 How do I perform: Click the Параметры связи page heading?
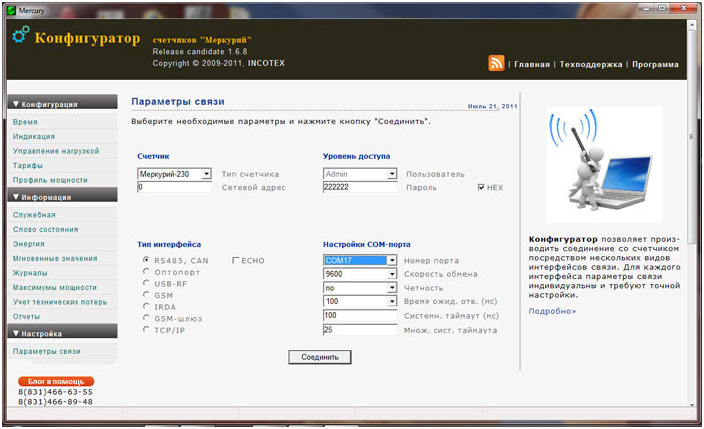178,102
